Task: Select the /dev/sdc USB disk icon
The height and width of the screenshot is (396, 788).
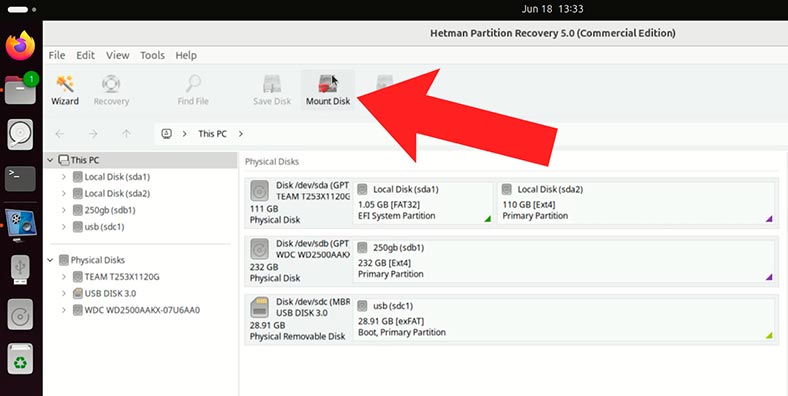Action: point(259,307)
